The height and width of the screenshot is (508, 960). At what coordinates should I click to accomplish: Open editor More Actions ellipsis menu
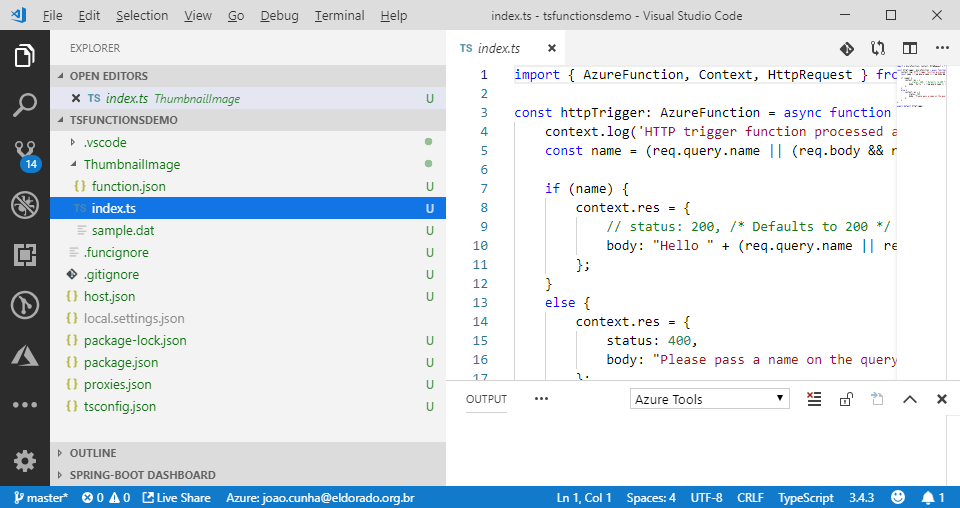(942, 48)
